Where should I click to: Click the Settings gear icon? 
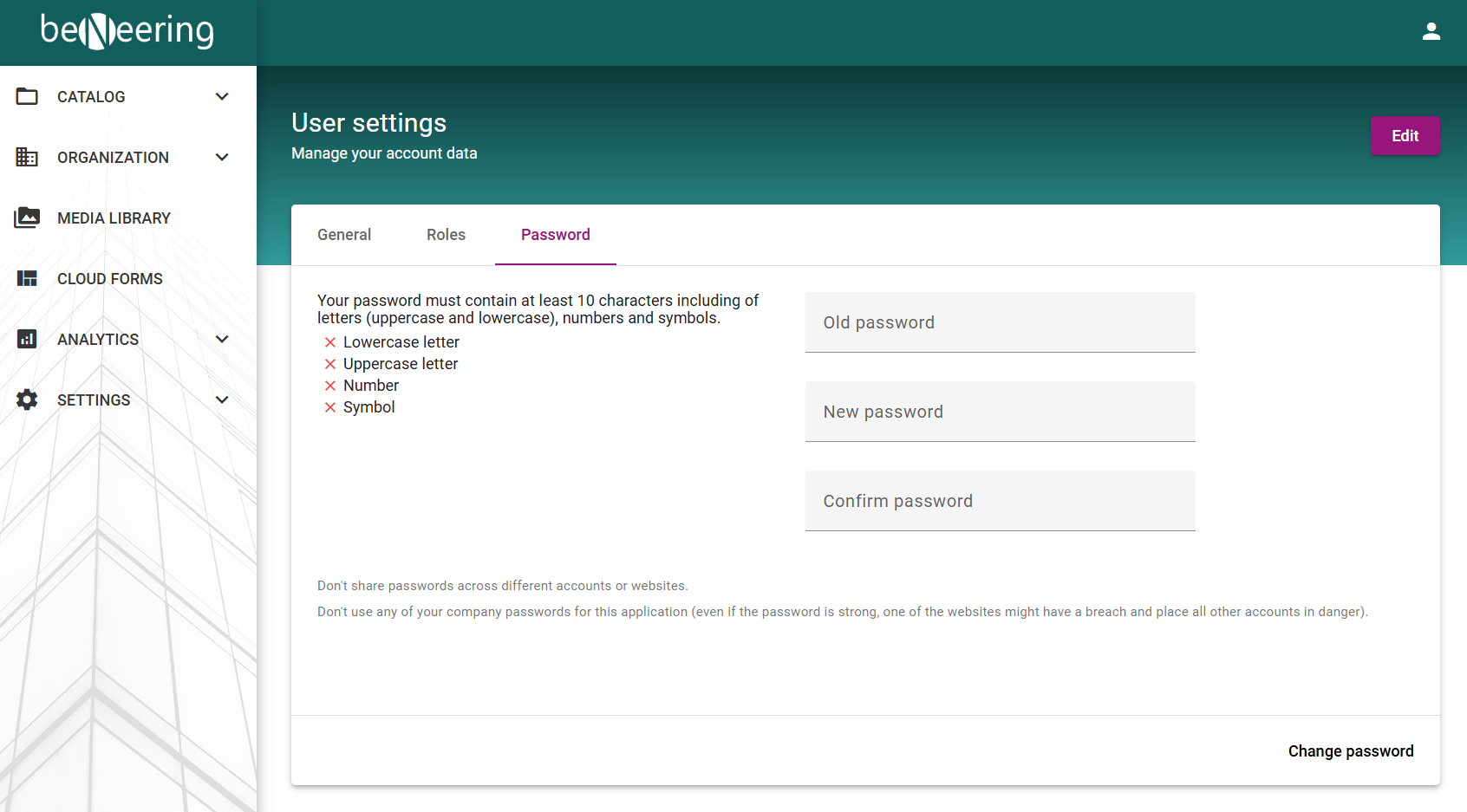[x=27, y=400]
